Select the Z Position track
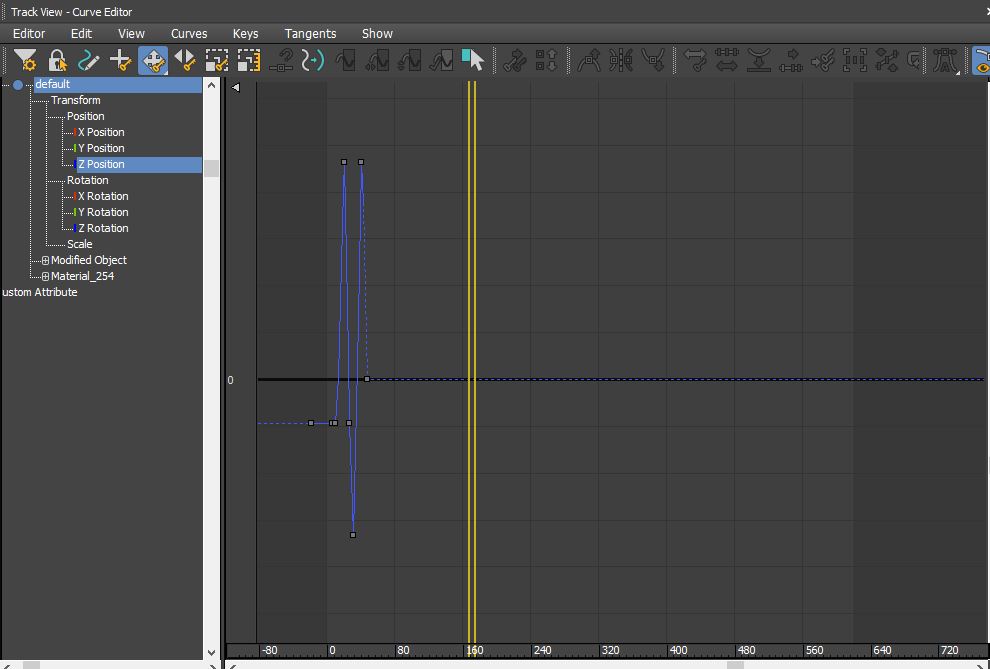This screenshot has height=669, width=990. coord(139,164)
